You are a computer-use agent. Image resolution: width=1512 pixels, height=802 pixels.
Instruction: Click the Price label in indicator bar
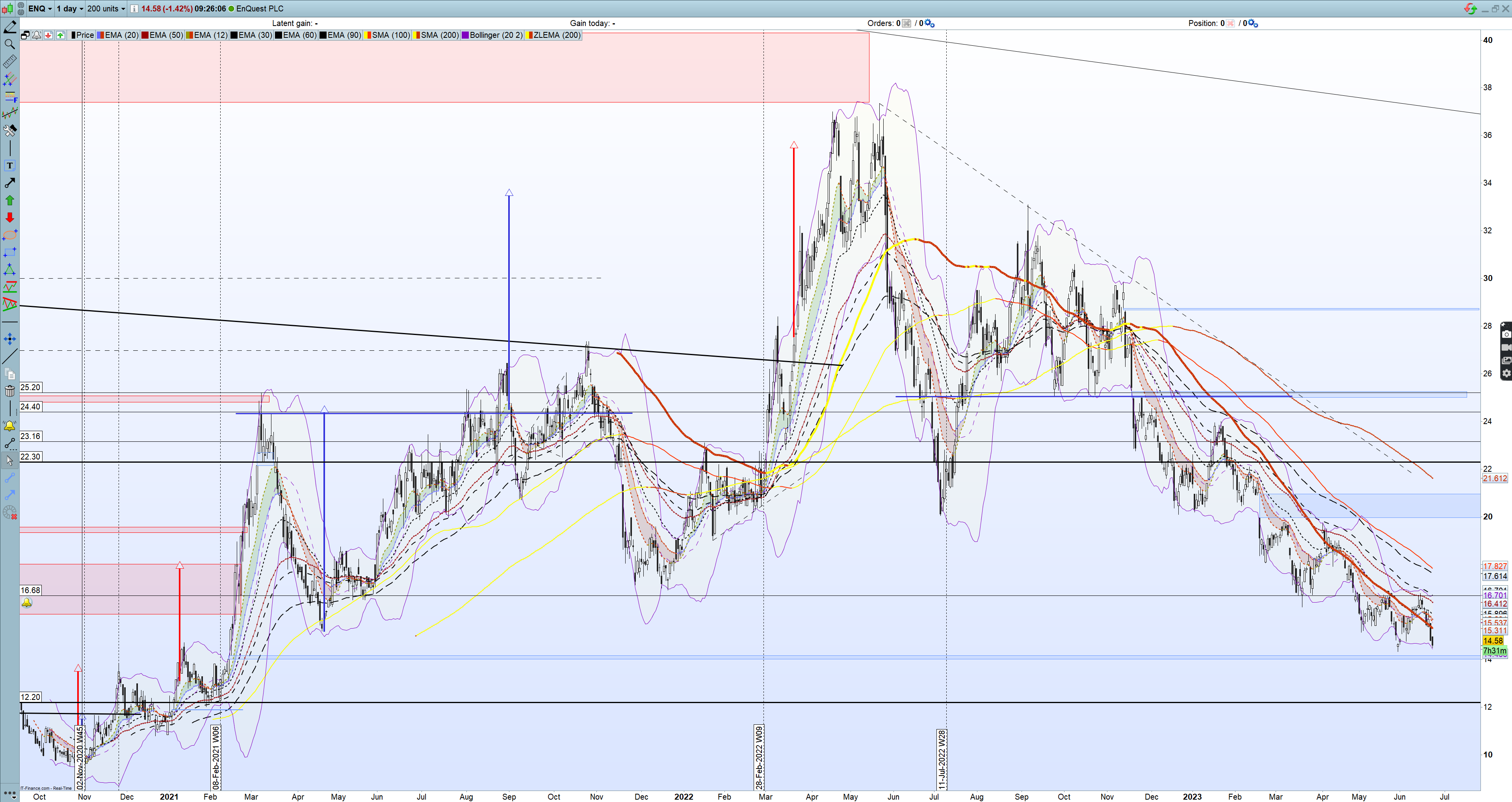82,35
